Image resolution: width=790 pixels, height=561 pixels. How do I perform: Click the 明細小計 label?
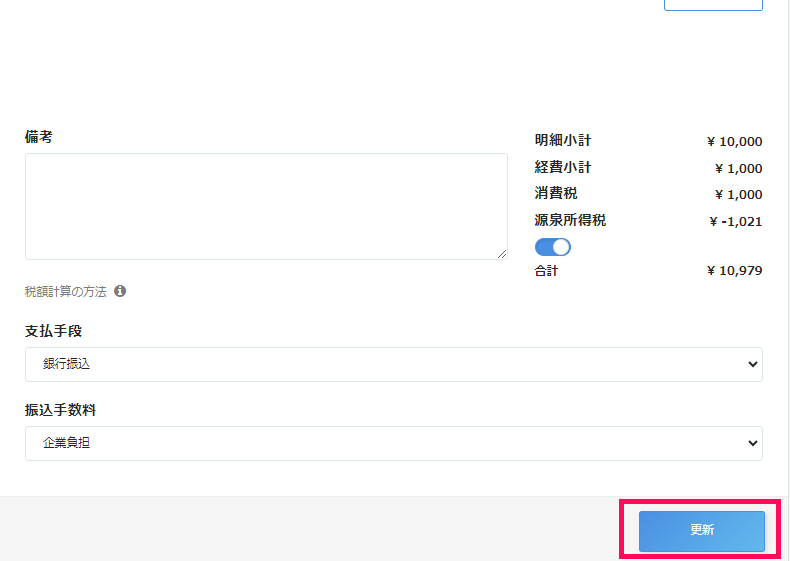[563, 140]
